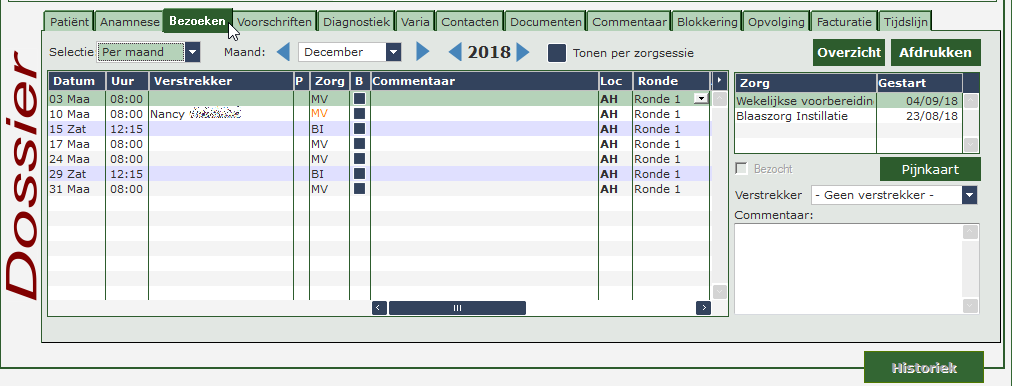Click horizontal scrollbar thumb under visits table
Viewport: 1012px width, 386px height.
[x=457, y=308]
